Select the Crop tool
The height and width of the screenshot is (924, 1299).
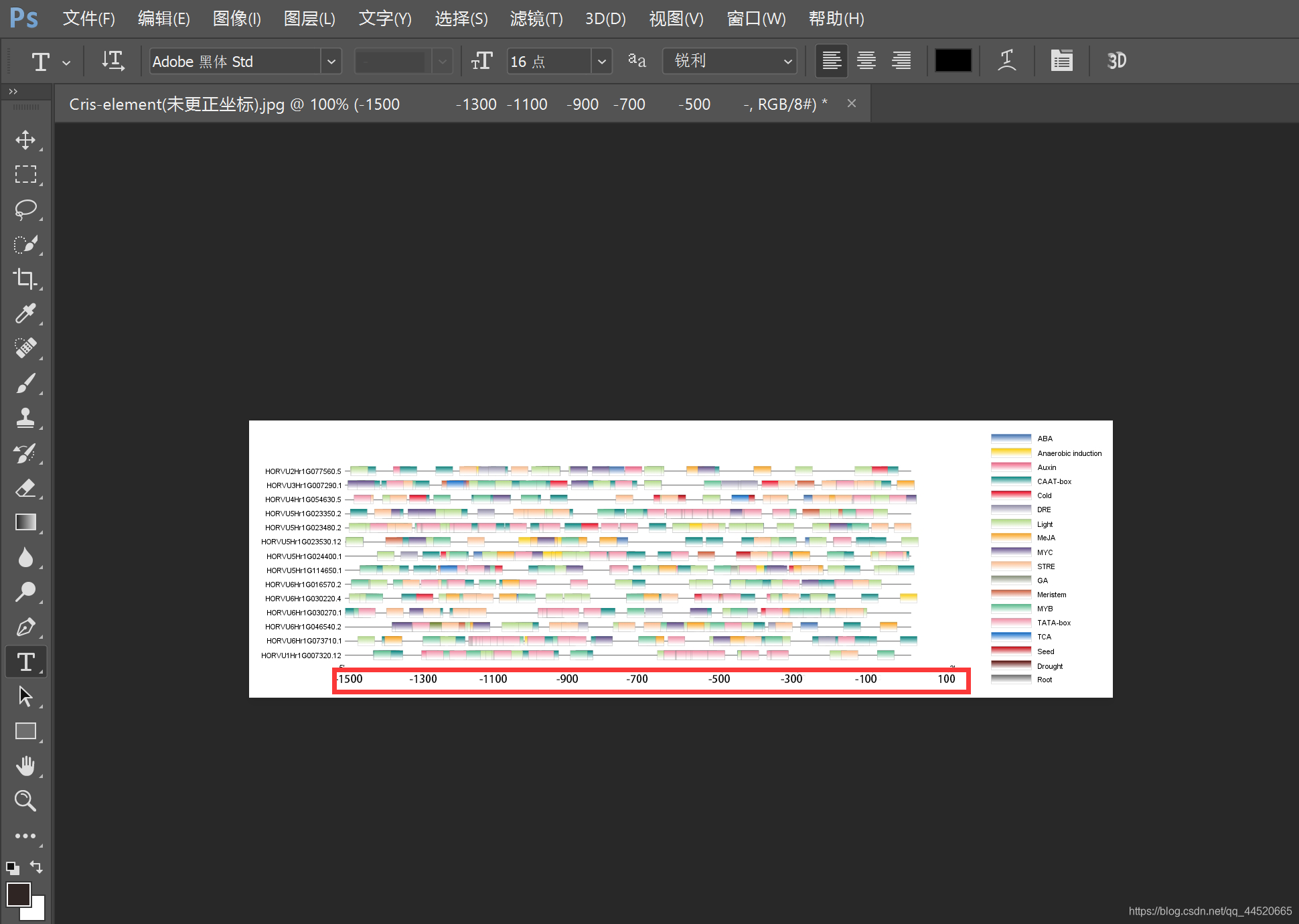(25, 278)
